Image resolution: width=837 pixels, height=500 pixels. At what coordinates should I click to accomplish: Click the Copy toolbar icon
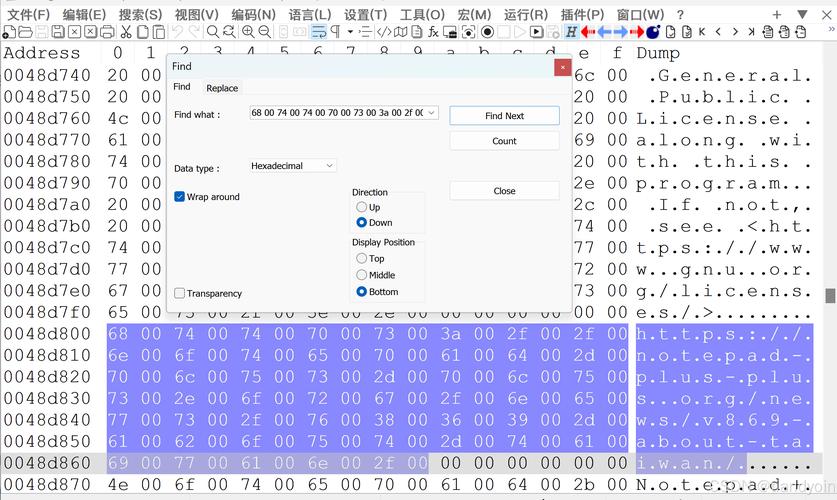[143, 32]
